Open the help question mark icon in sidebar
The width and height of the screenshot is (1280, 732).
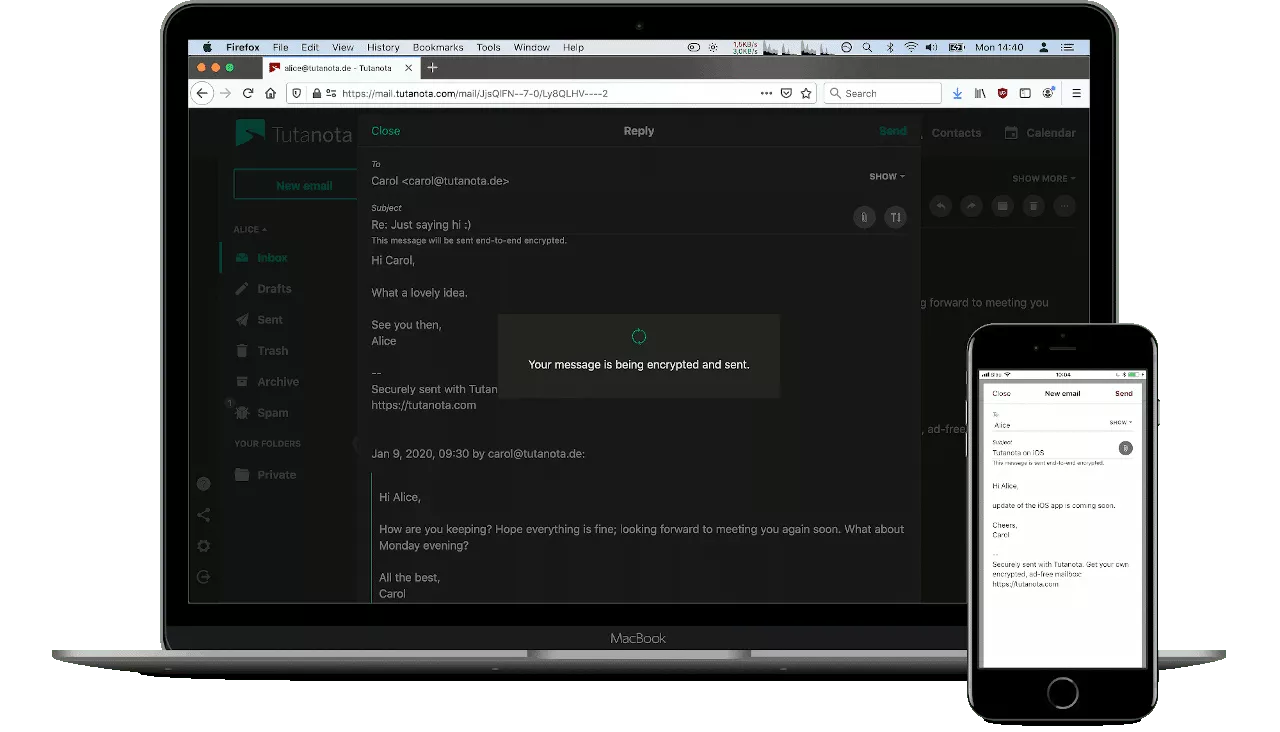[x=204, y=484]
